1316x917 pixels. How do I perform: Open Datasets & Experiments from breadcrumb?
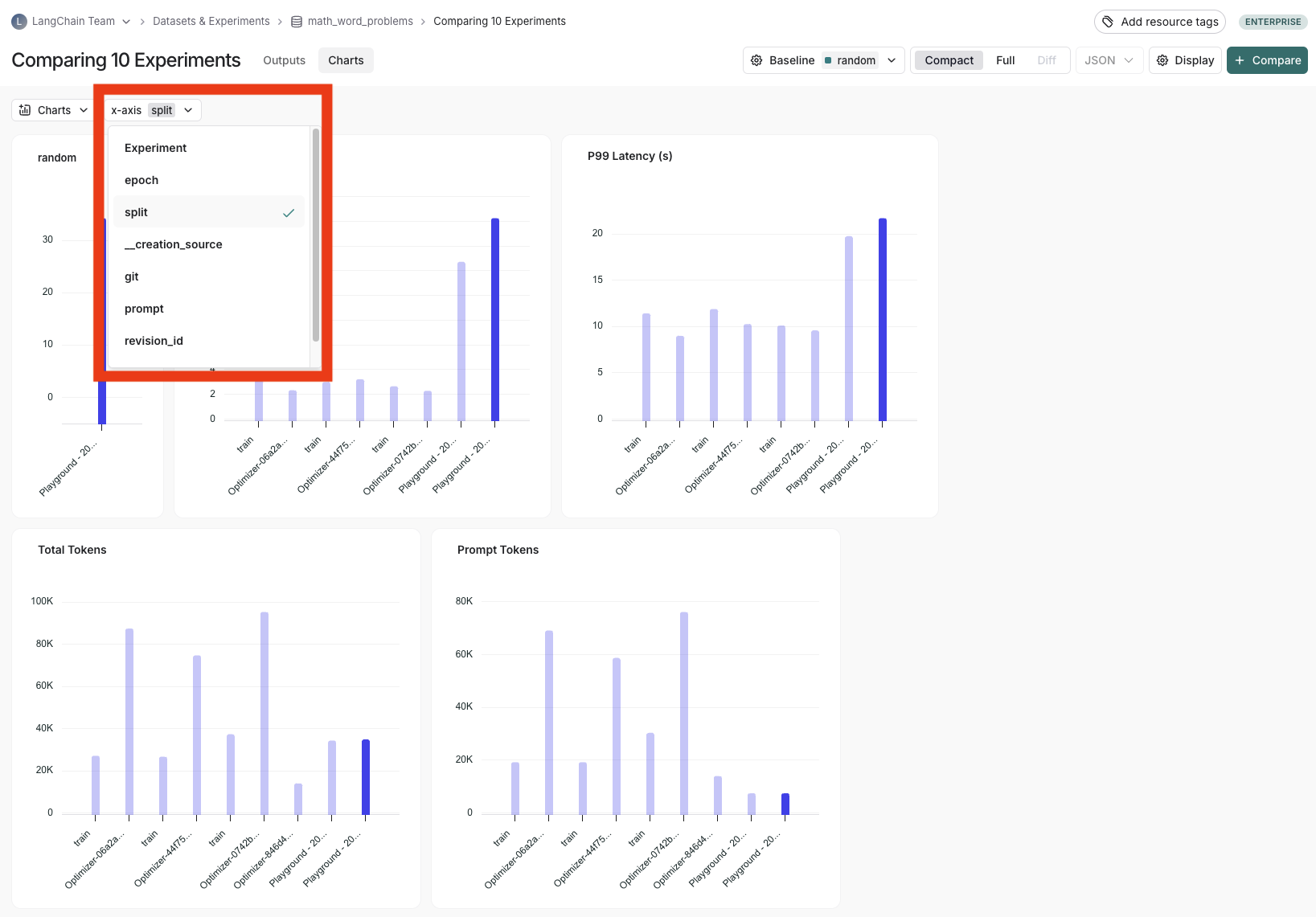point(211,21)
